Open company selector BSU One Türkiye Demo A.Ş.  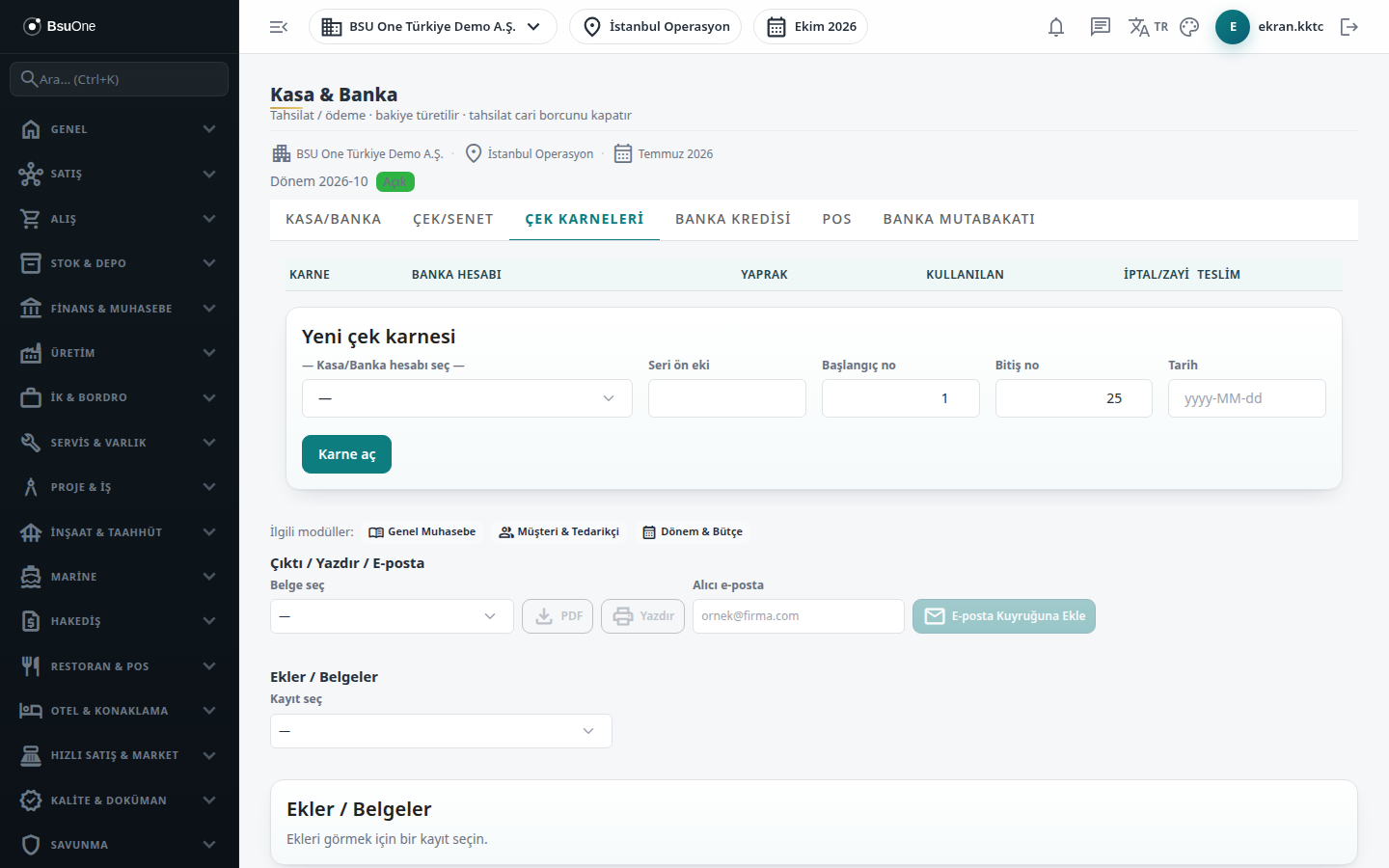point(432,27)
